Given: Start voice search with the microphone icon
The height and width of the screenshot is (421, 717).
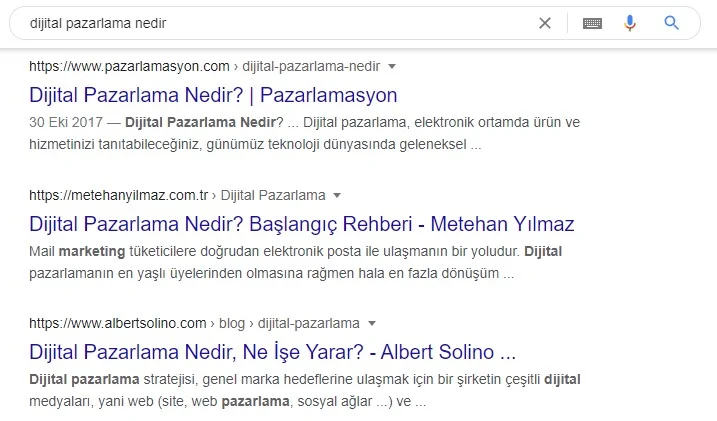Looking at the screenshot, I should 630,23.
